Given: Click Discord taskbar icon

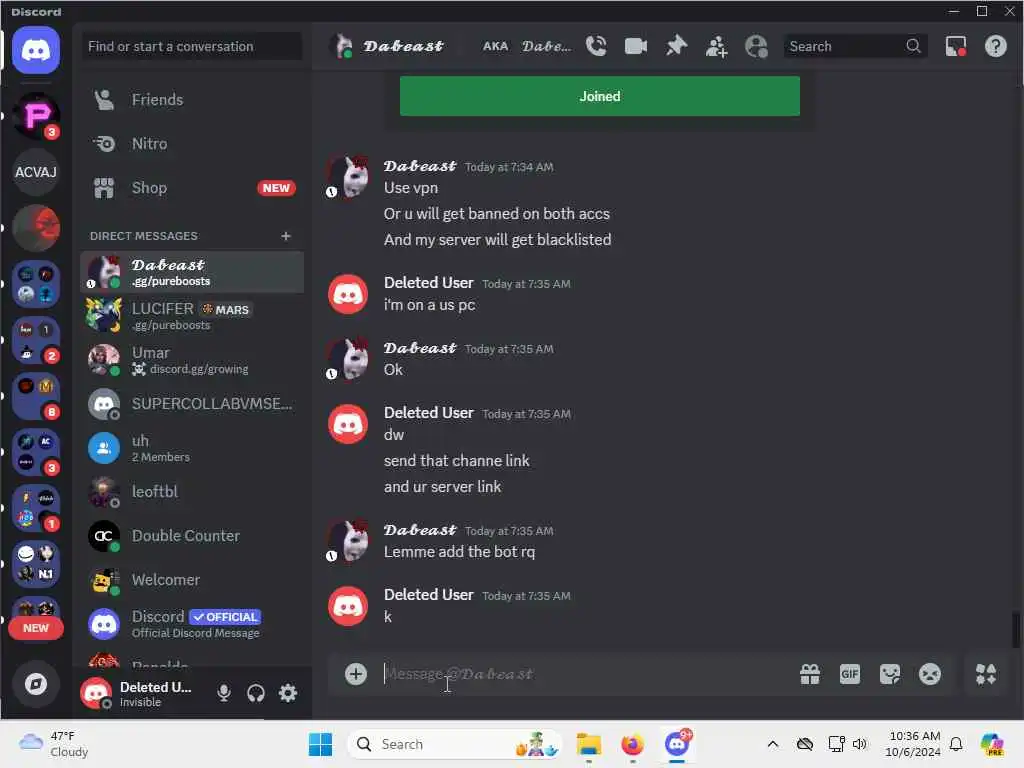Looking at the screenshot, I should click(x=677, y=744).
